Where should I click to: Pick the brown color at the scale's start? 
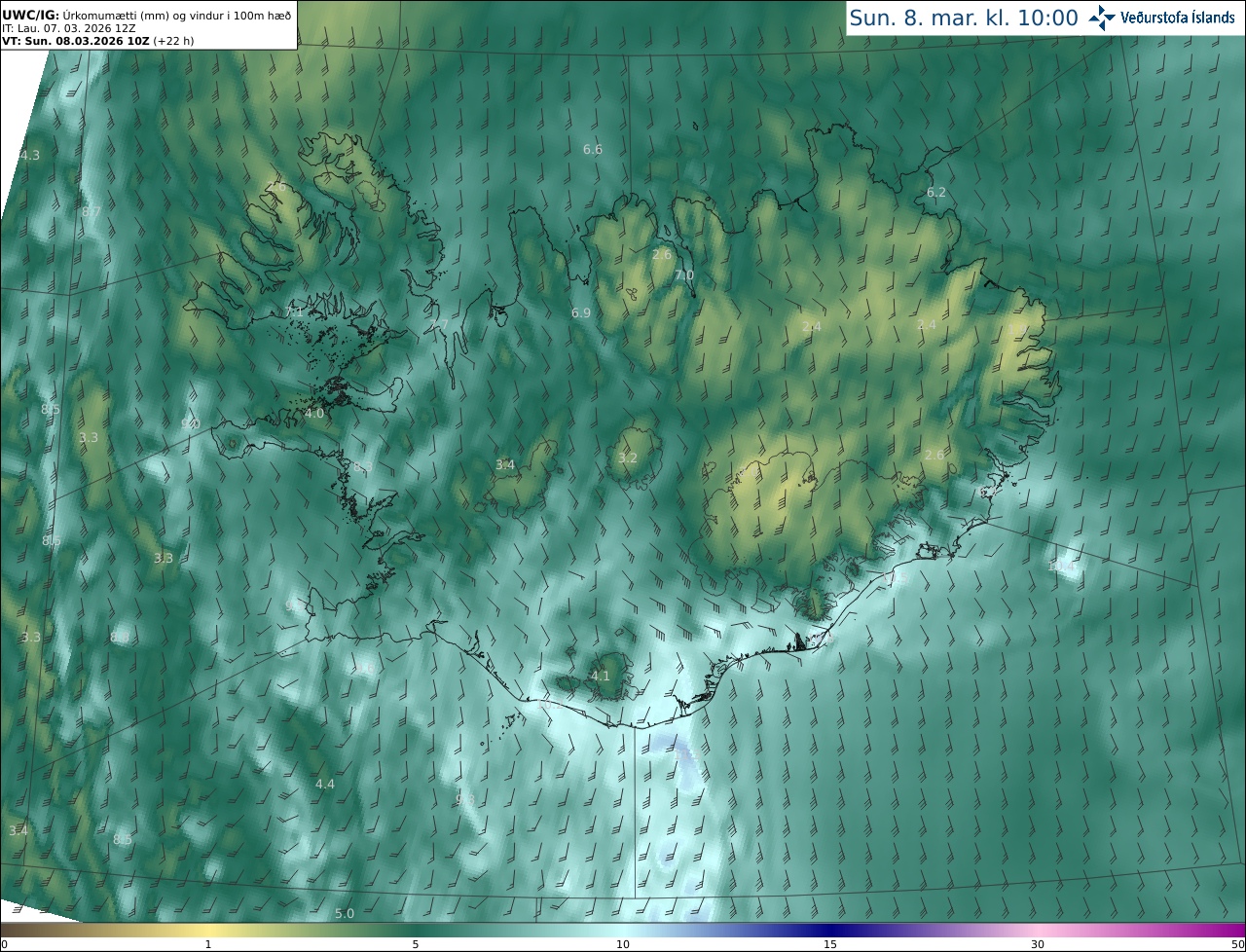[x=8, y=930]
